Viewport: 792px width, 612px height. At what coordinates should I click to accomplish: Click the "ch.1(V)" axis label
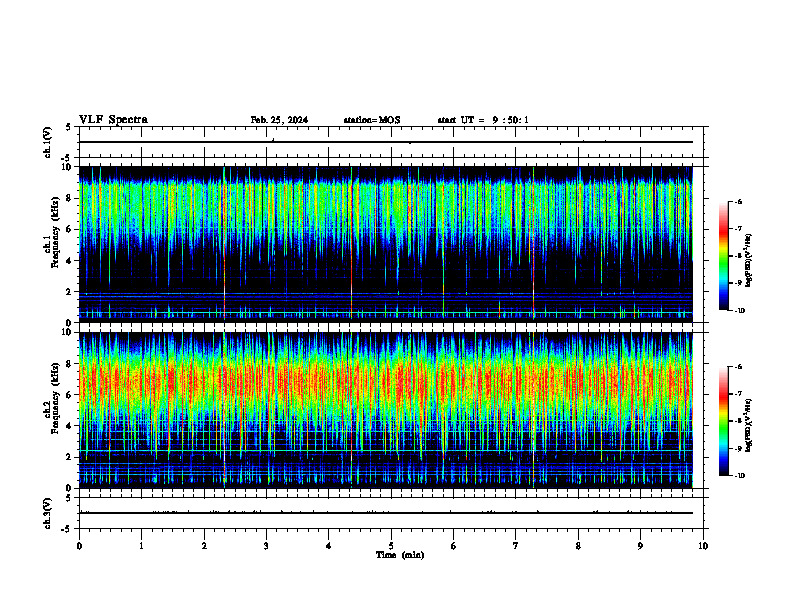click(47, 142)
